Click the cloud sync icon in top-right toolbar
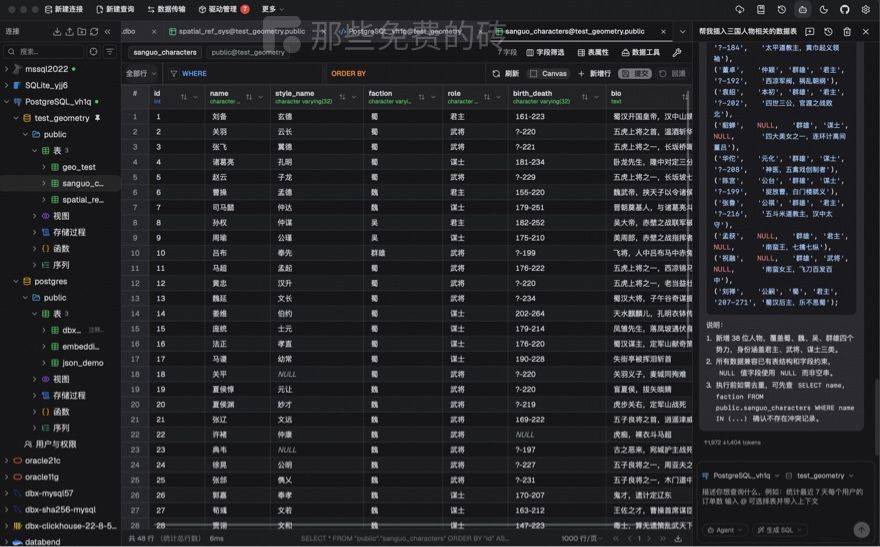The image size is (880, 547). click(x=740, y=9)
